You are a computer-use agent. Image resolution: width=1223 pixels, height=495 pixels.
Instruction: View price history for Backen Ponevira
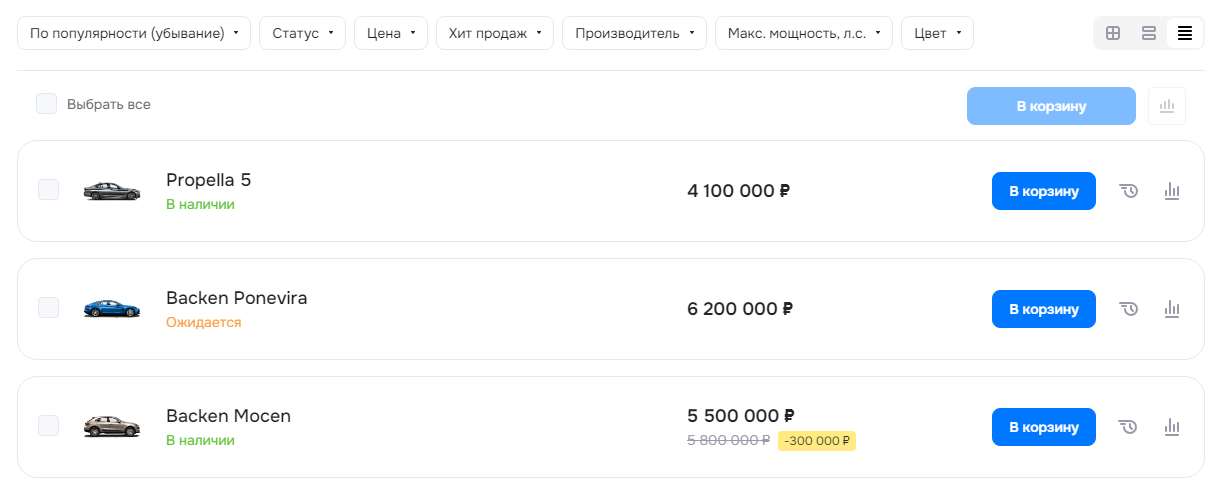click(x=1129, y=309)
